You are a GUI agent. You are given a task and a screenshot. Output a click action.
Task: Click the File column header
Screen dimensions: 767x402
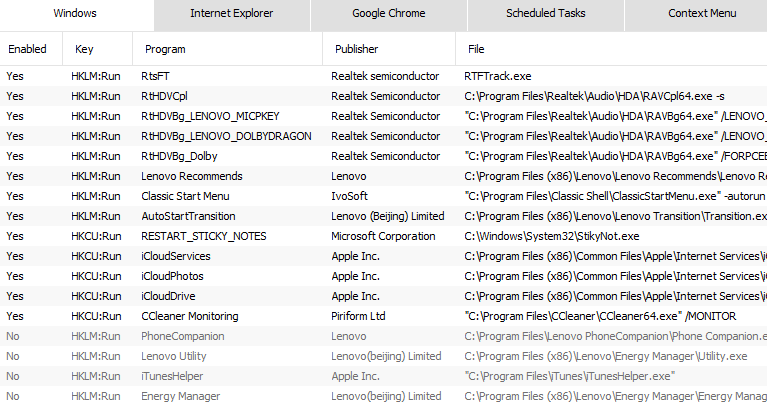(478, 49)
